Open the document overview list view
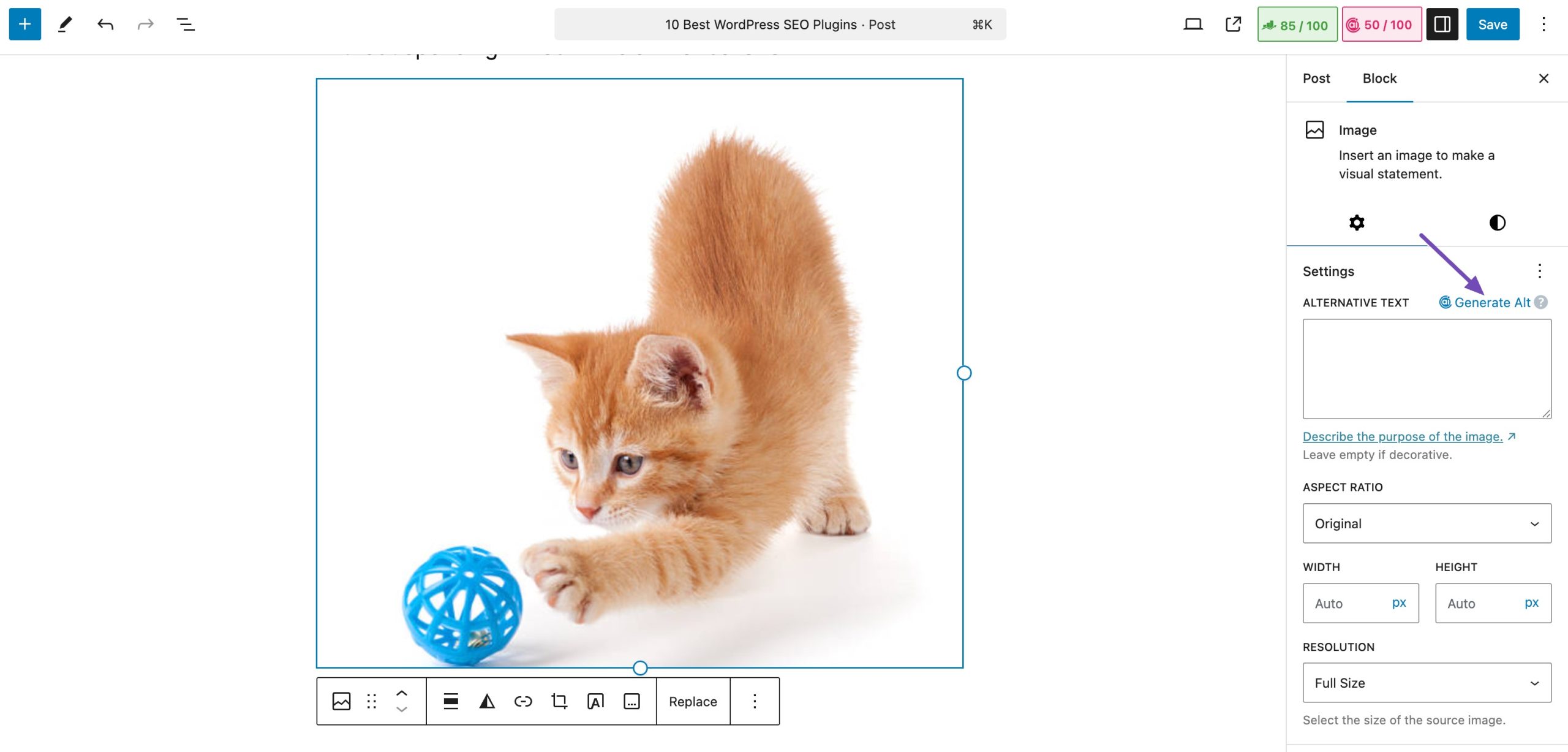 click(x=185, y=25)
